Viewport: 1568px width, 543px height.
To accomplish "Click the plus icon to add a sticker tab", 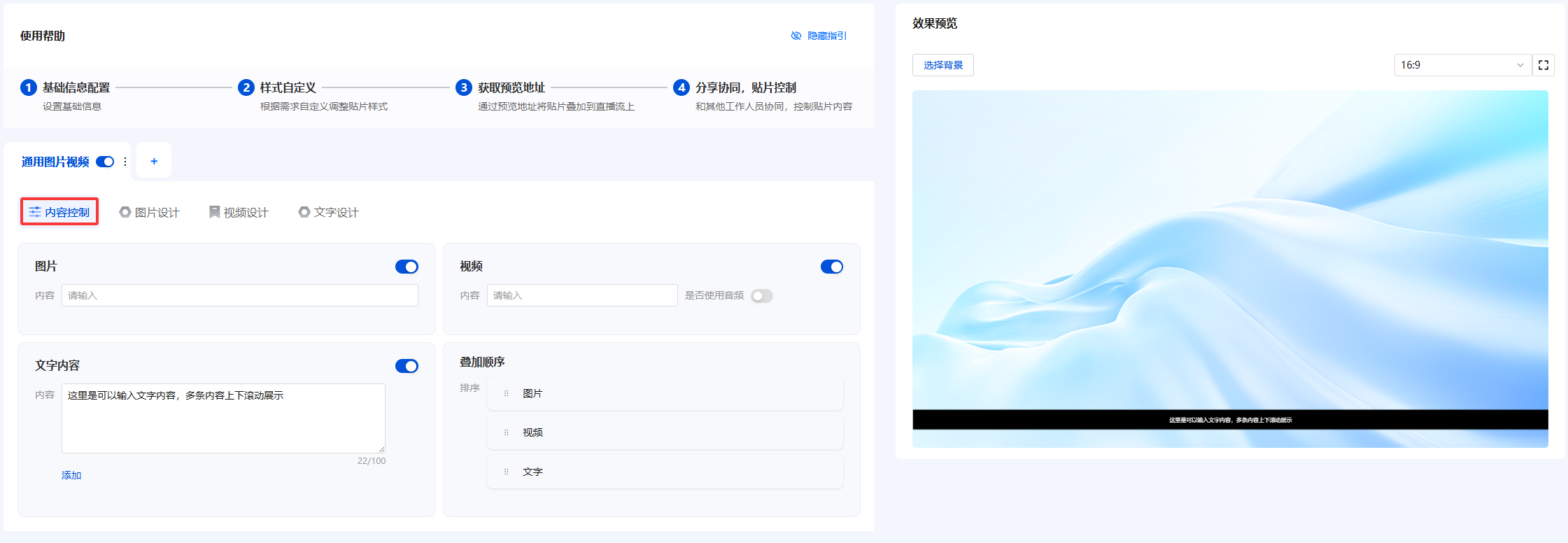I will coord(154,162).
